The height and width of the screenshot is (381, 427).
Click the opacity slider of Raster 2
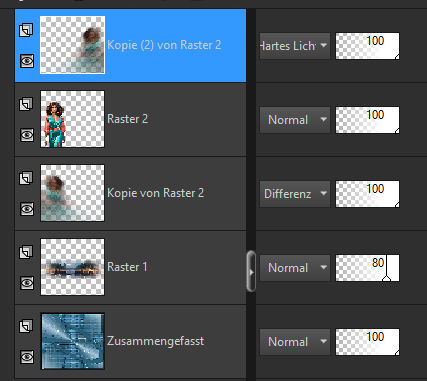[x=367, y=120]
